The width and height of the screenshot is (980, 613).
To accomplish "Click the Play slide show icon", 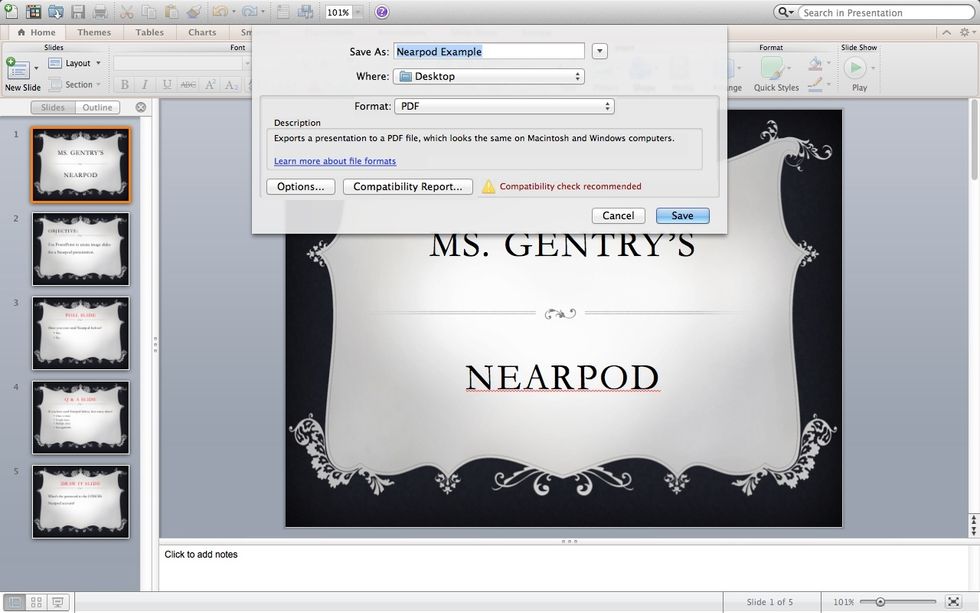I will tap(856, 67).
